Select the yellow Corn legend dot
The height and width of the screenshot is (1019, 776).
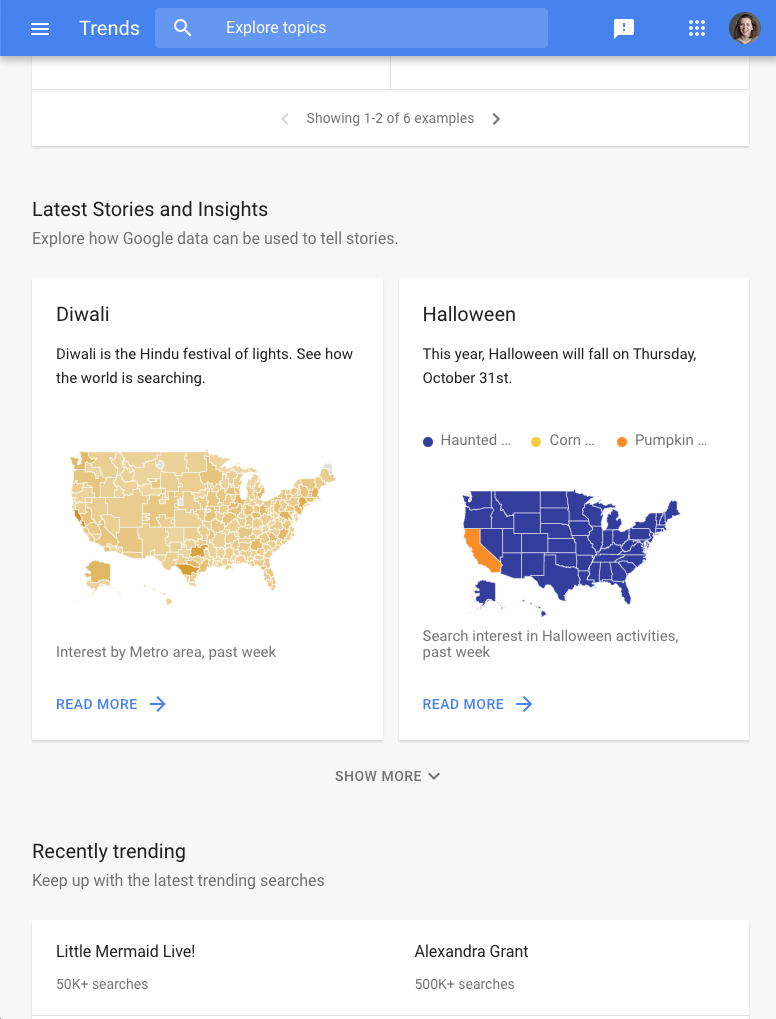(536, 442)
